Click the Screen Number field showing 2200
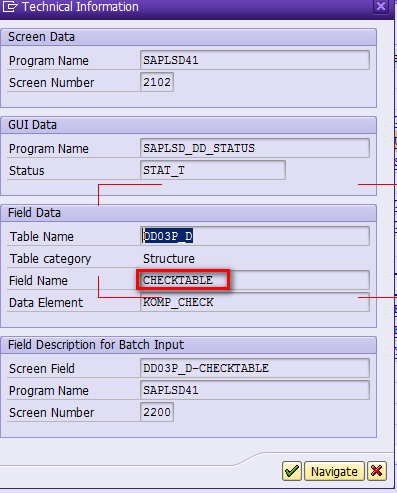Screen dimensions: 397x493 coord(157,412)
